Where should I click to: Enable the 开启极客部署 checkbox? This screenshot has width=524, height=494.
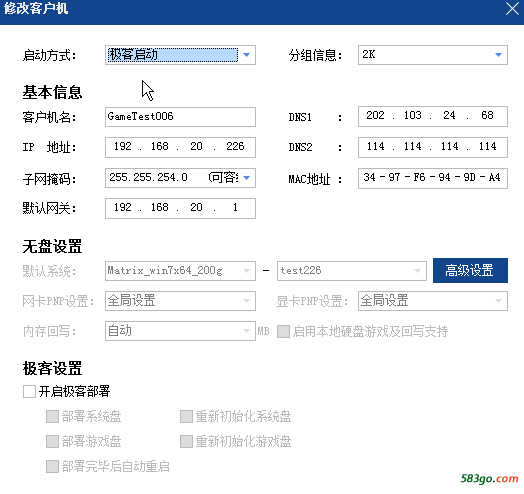coord(29,391)
